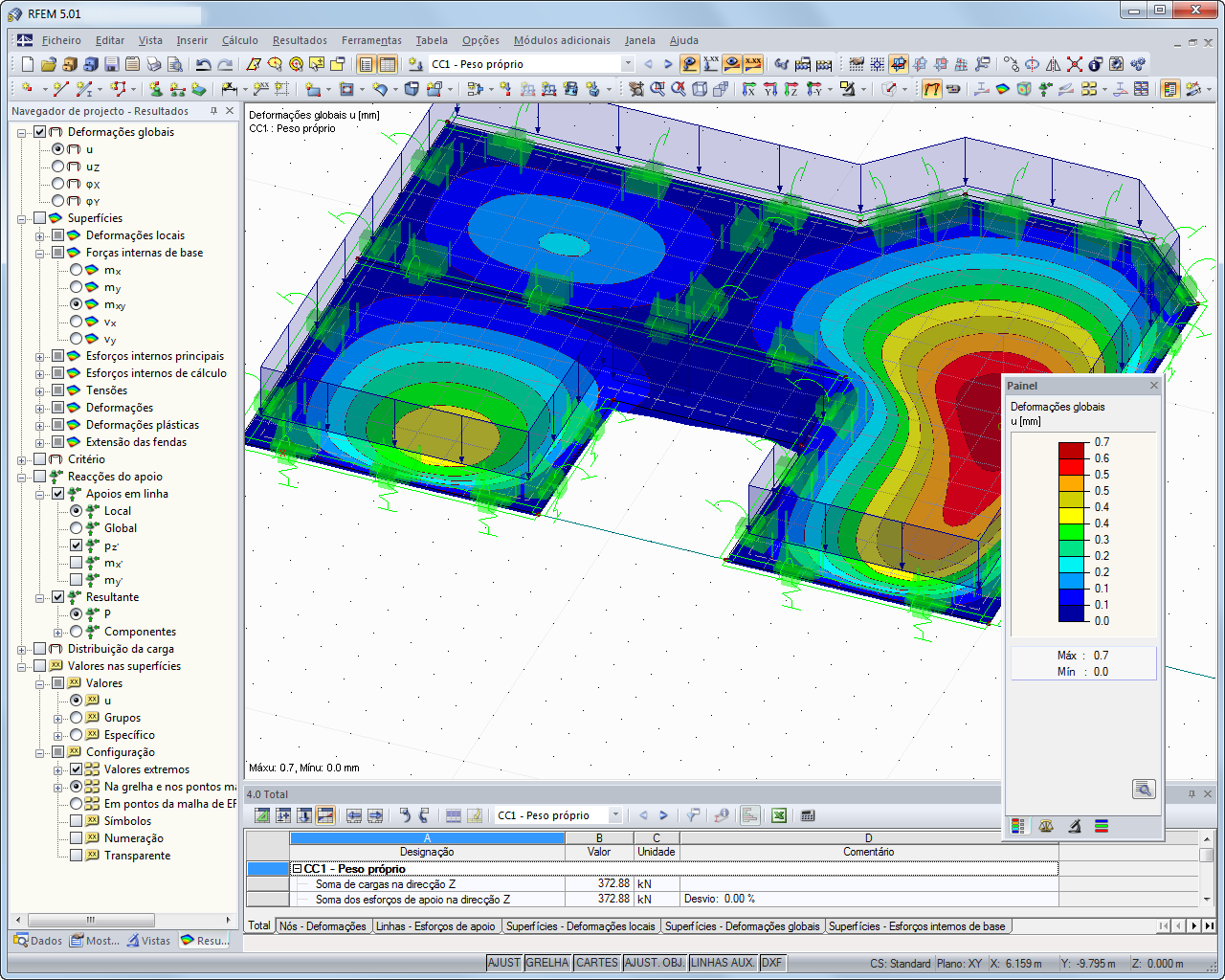Open the CC1 - Peso próprio load case dropdown

coord(628,64)
